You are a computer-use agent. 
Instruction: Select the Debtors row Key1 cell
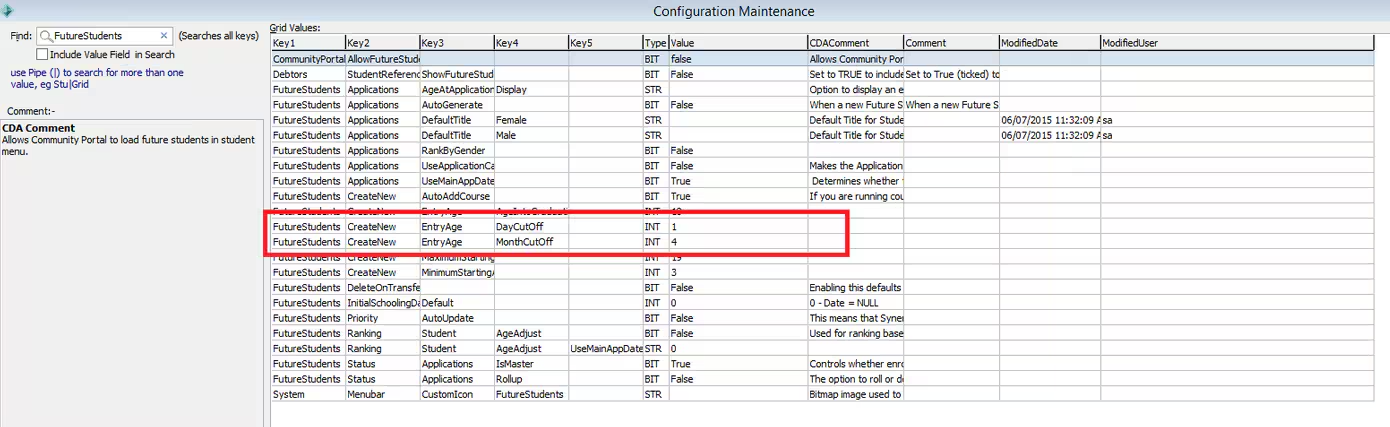(308, 74)
